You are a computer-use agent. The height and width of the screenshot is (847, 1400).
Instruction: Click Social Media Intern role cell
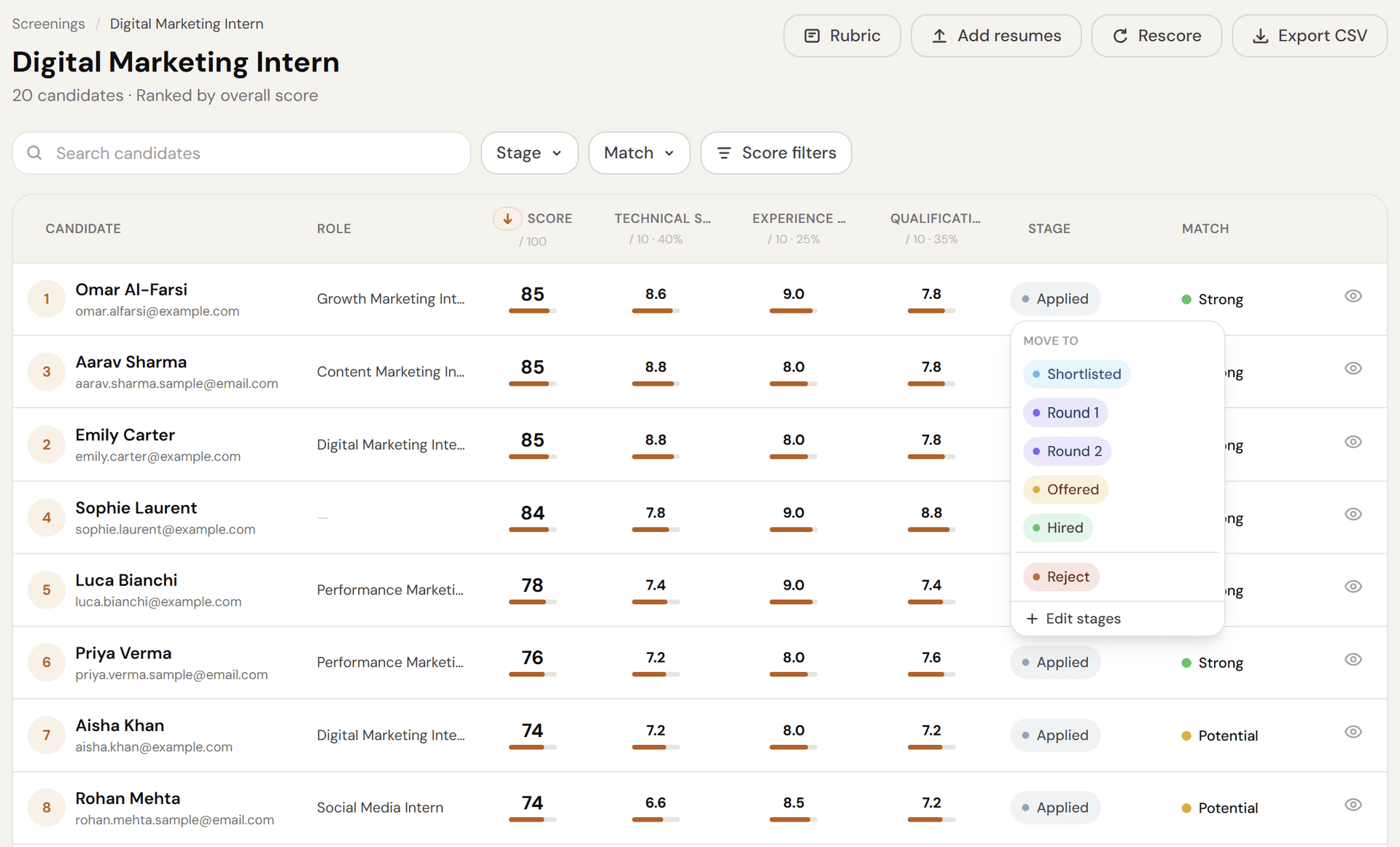(380, 808)
